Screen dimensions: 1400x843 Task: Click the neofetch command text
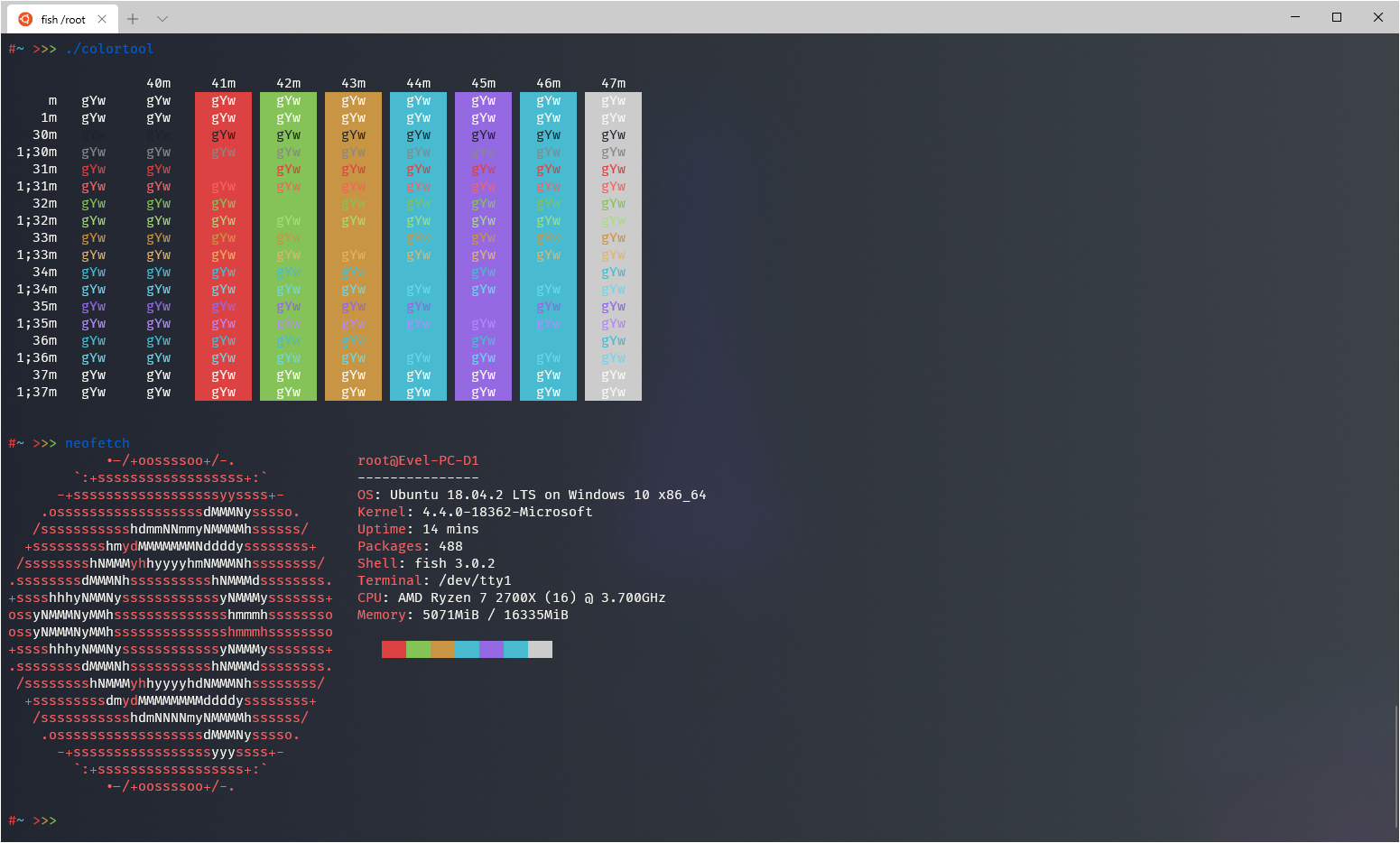97,443
